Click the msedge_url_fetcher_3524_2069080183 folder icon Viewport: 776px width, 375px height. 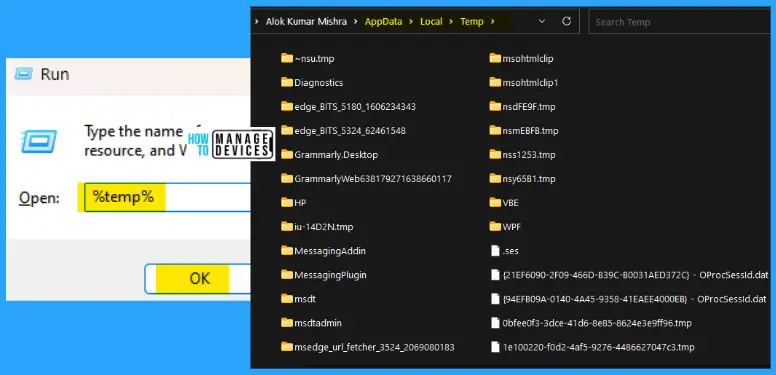287,347
